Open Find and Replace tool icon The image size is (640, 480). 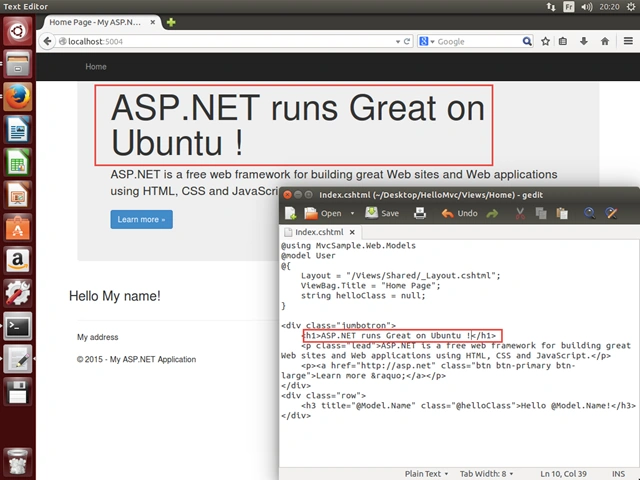tap(611, 213)
